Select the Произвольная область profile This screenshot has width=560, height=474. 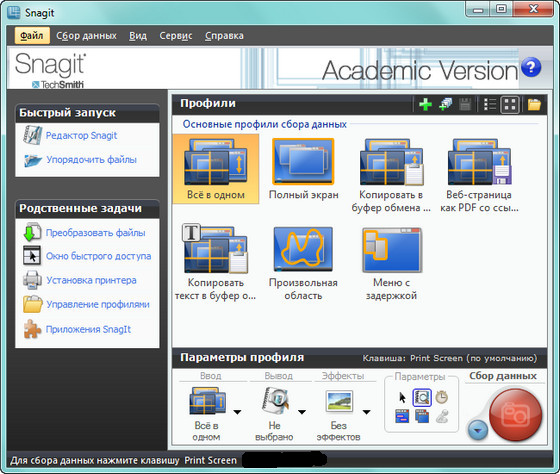click(x=303, y=263)
